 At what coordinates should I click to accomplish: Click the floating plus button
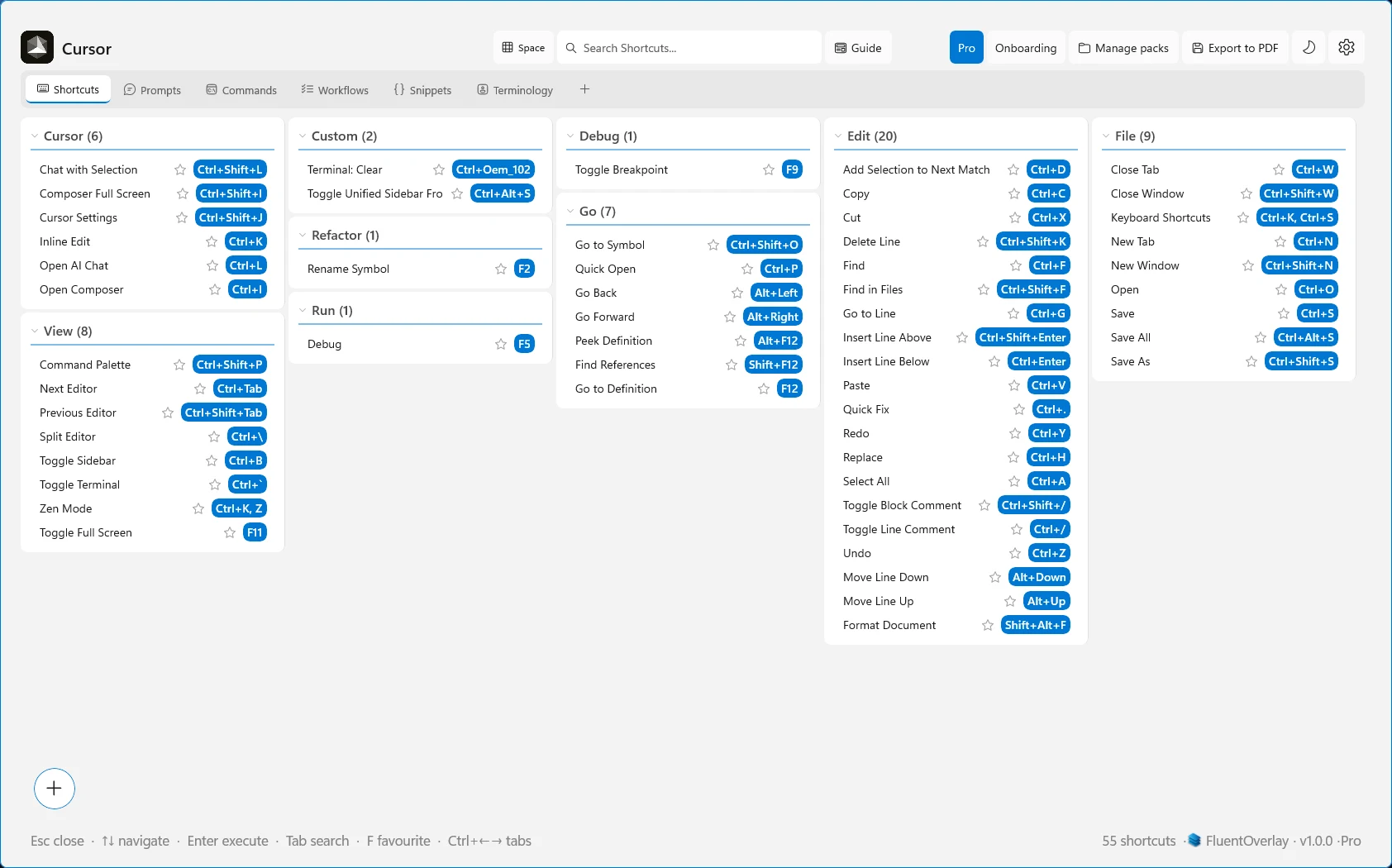[55, 788]
